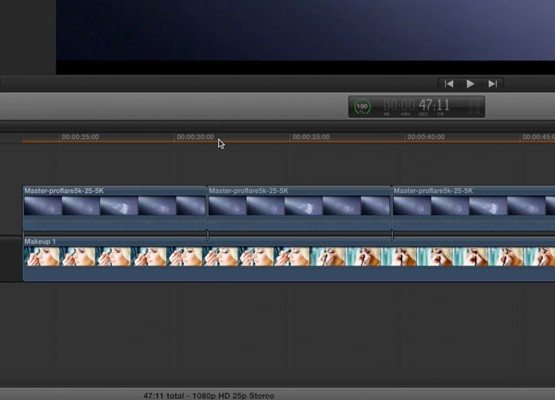This screenshot has width=555, height=400.
Task: Click the 00:00:30:00 ruler mark
Action: point(195,137)
